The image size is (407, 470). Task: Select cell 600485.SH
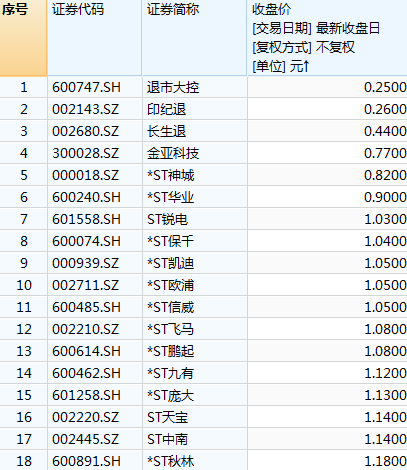click(x=86, y=307)
